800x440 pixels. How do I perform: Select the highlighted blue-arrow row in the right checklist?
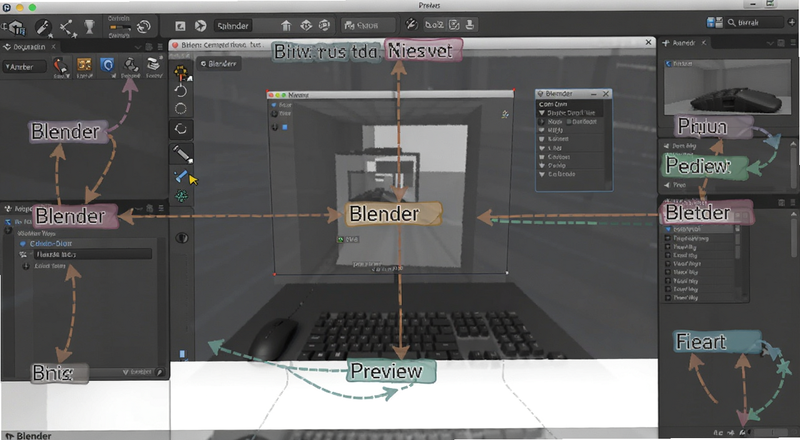click(x=700, y=230)
